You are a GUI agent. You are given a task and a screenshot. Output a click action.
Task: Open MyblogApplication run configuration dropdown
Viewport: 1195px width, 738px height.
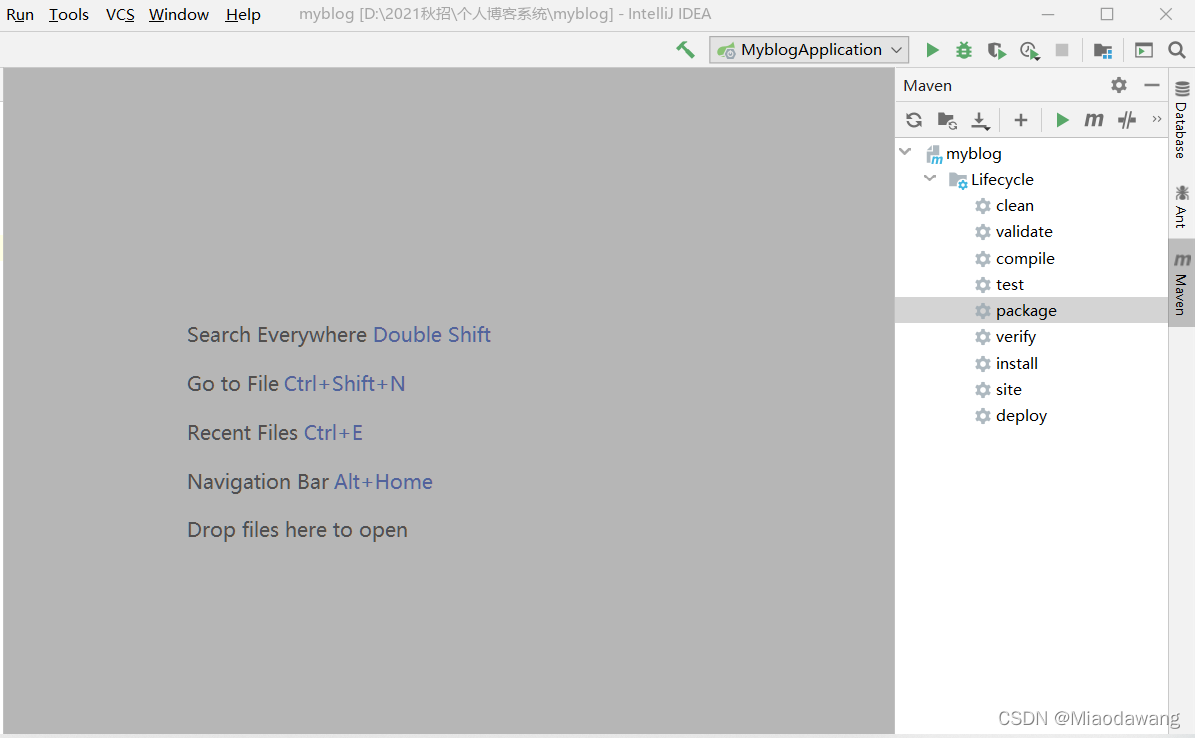(x=810, y=50)
